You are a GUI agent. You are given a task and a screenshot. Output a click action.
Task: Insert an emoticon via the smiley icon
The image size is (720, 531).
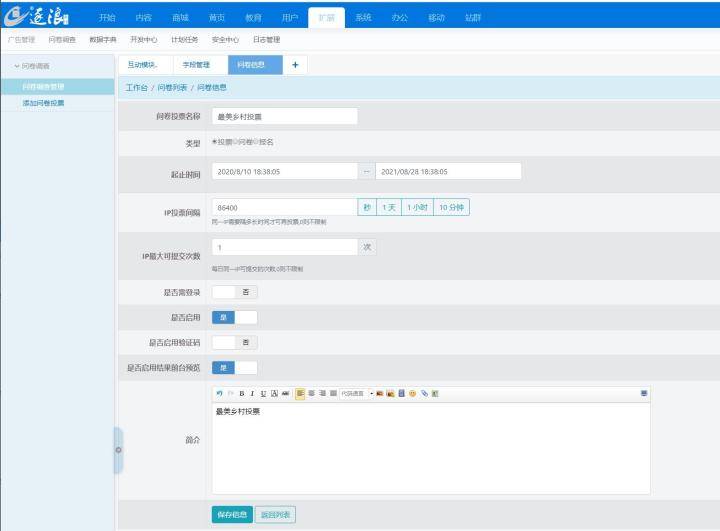coord(412,394)
